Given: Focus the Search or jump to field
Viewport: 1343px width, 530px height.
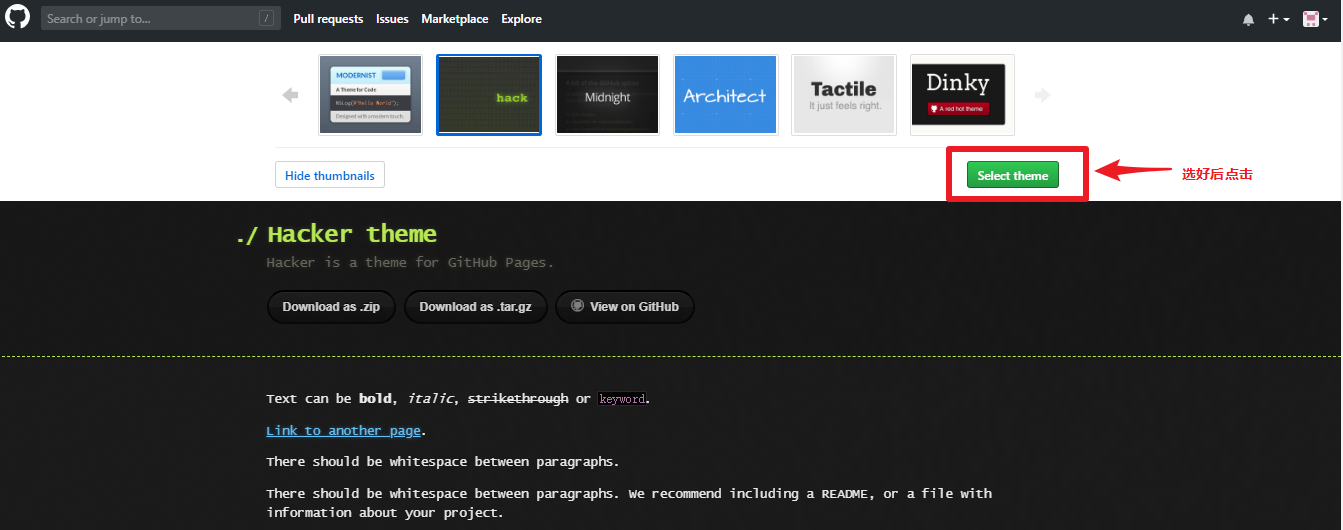Looking at the screenshot, I should tap(159, 18).
